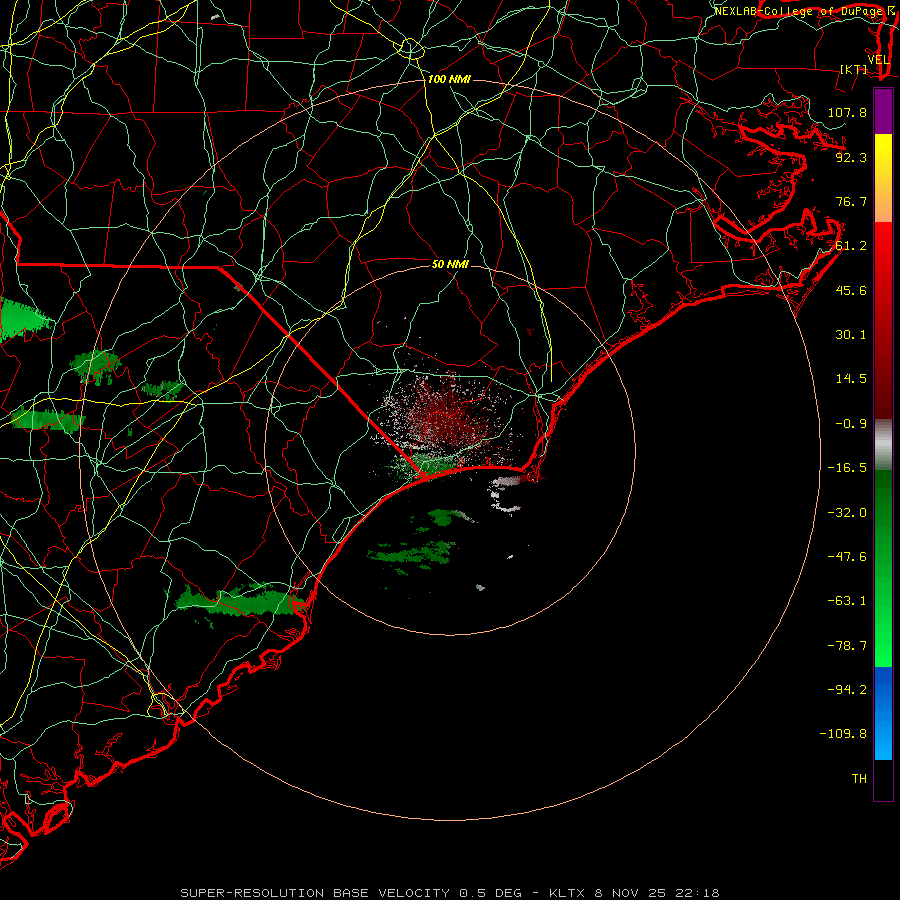Click the light blue segment near -109.8

(883, 738)
